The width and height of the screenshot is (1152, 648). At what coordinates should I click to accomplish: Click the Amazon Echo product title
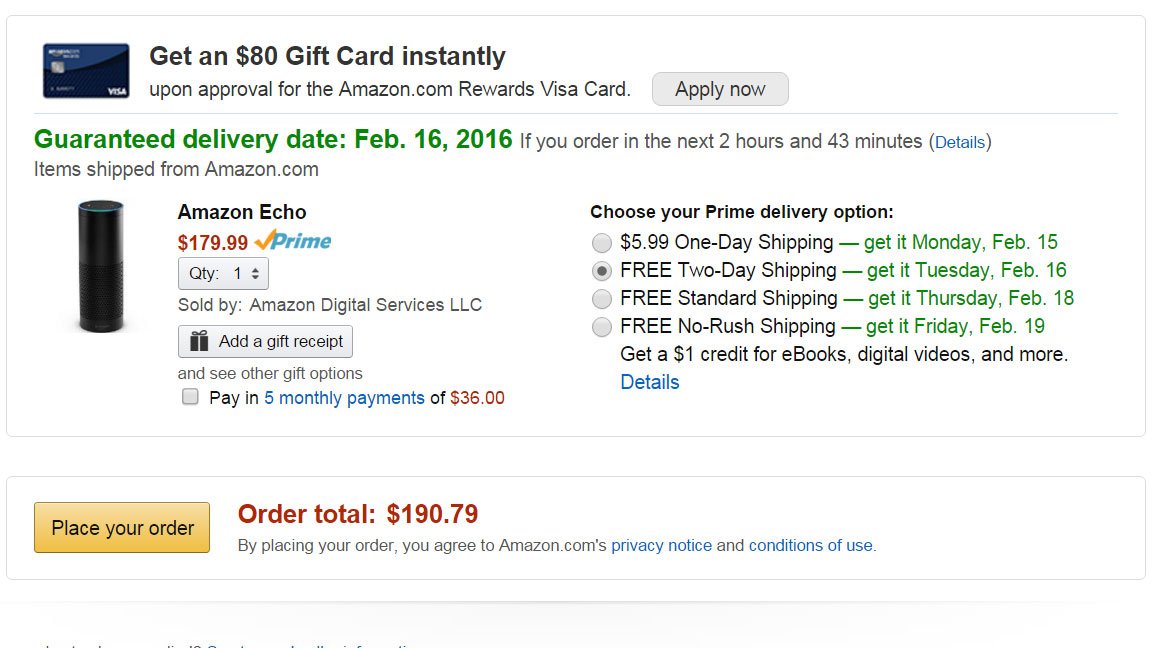click(242, 212)
